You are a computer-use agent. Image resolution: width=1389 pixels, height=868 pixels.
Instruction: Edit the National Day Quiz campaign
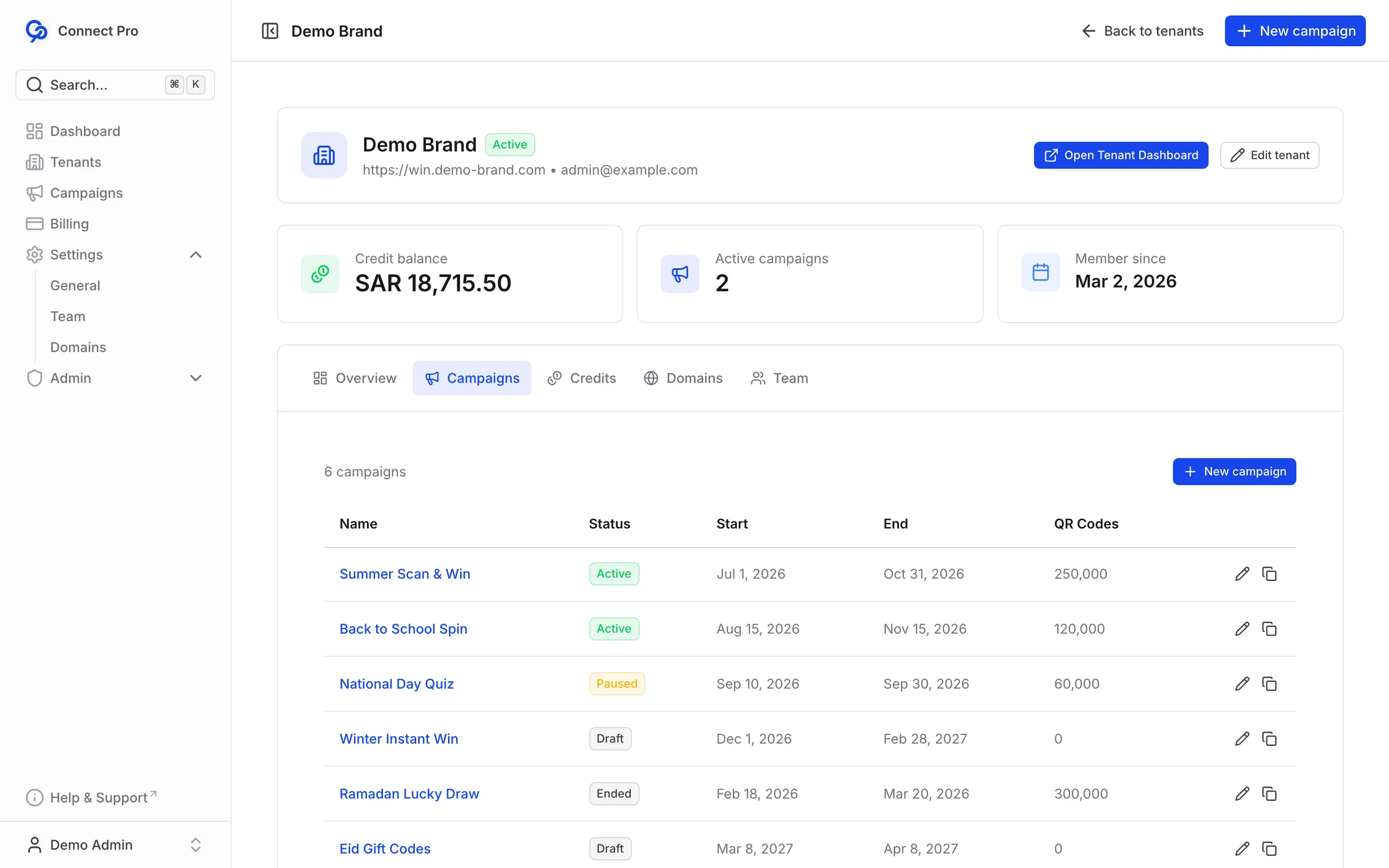[1242, 683]
